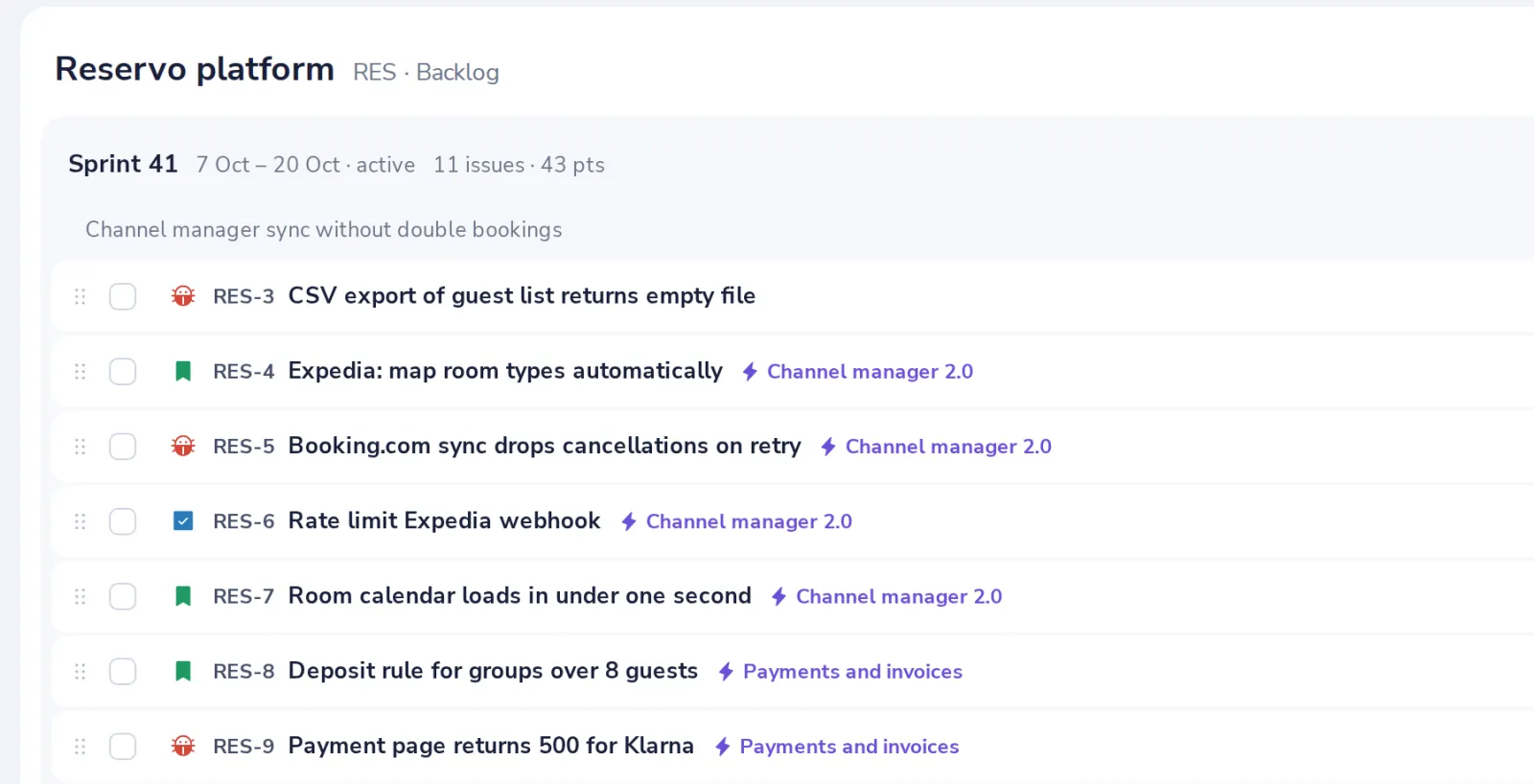The width and height of the screenshot is (1534, 784).
Task: Grab the drag handle for RES-8
Action: 81,671
